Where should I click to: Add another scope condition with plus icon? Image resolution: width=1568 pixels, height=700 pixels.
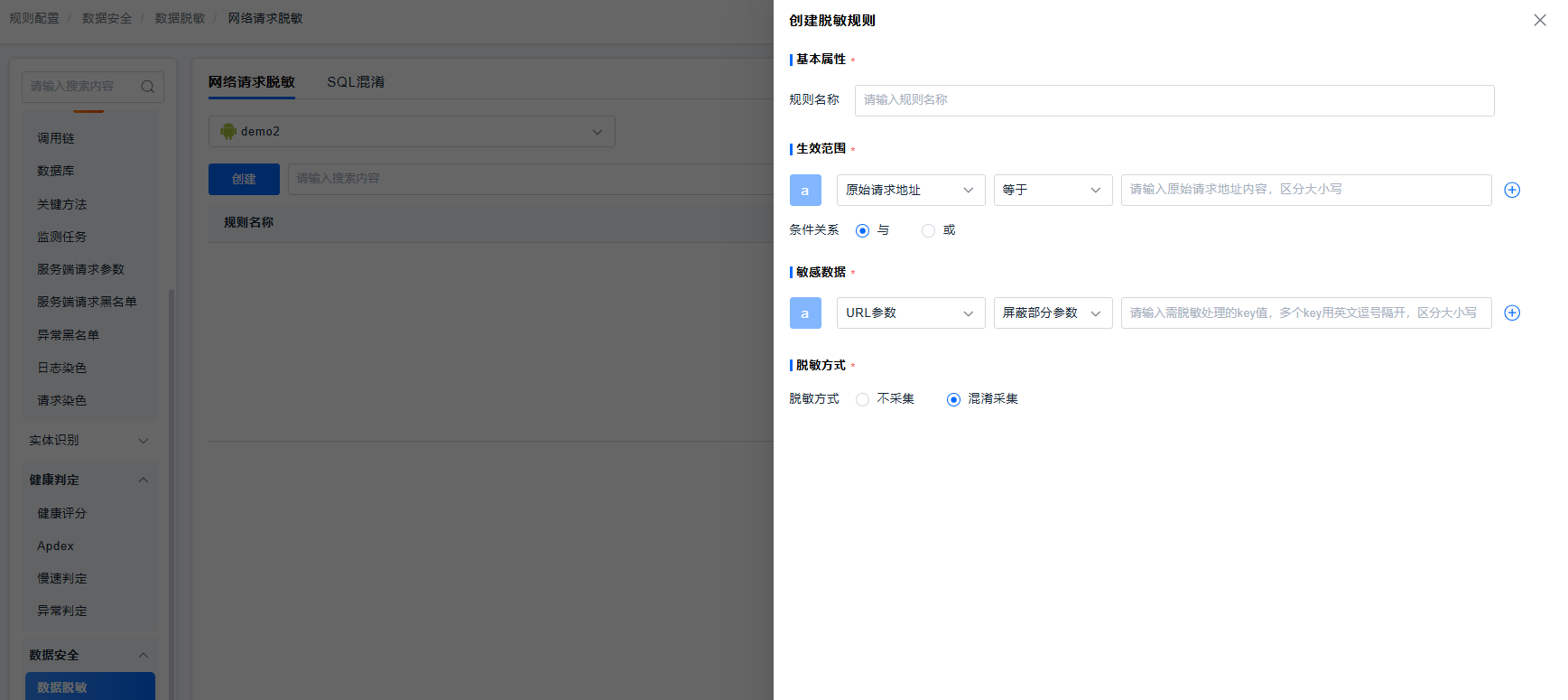pos(1512,190)
